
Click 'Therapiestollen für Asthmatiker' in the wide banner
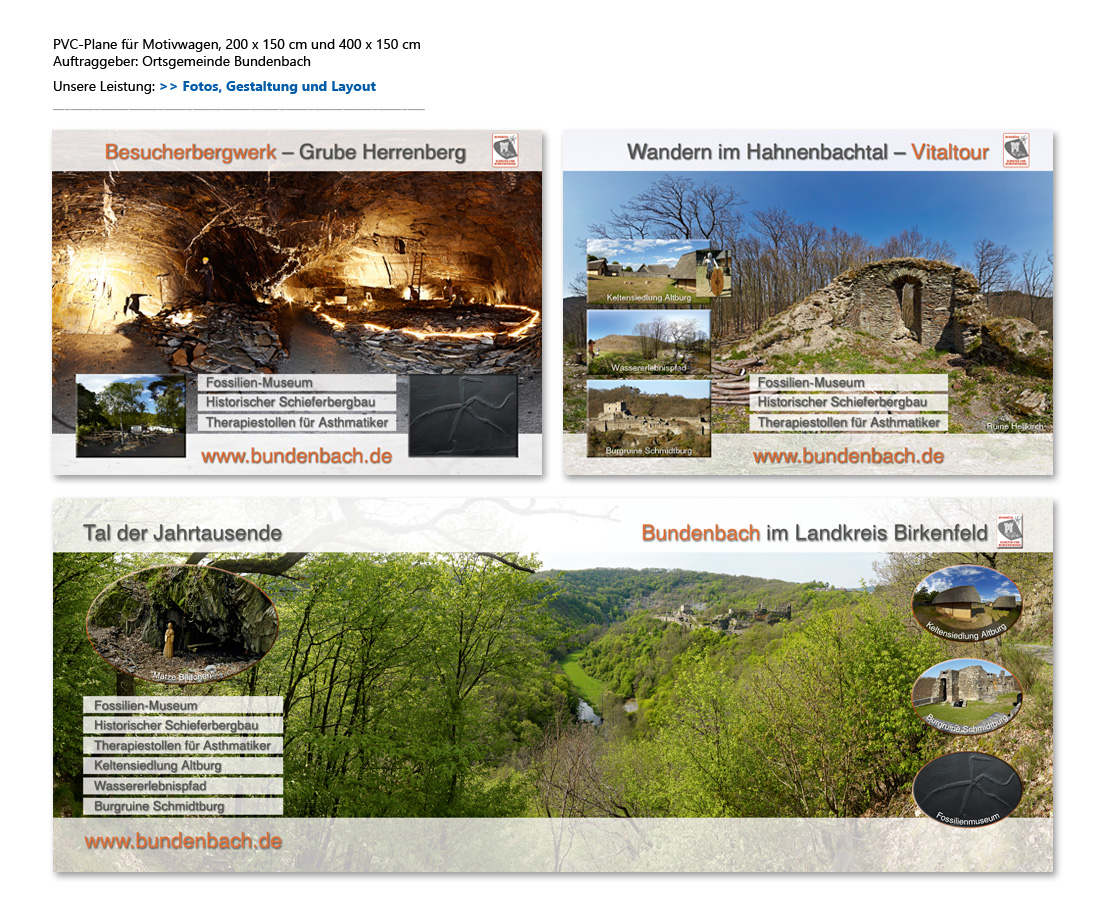pyautogui.click(x=183, y=745)
